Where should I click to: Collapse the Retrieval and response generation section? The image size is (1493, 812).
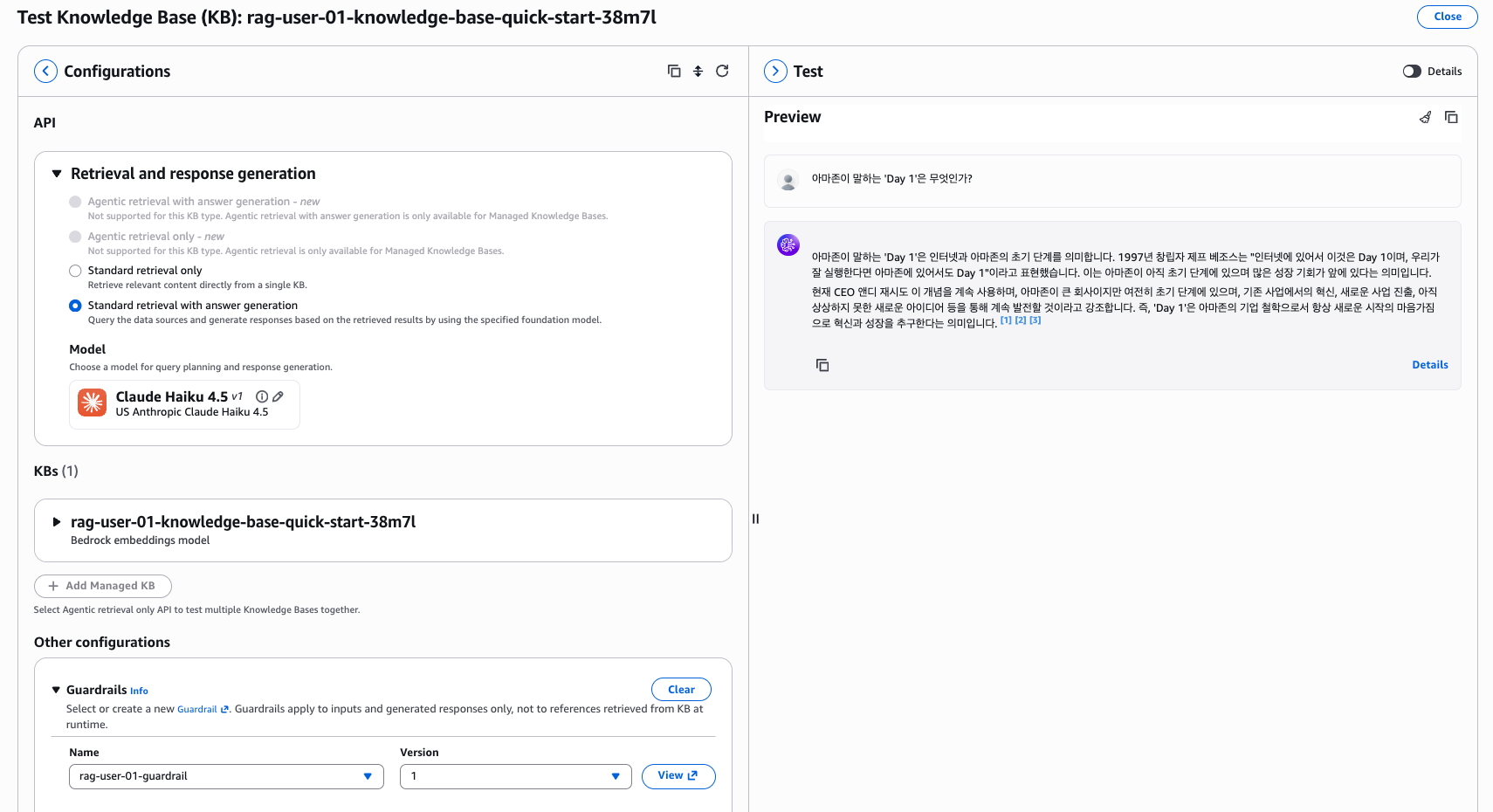[57, 174]
